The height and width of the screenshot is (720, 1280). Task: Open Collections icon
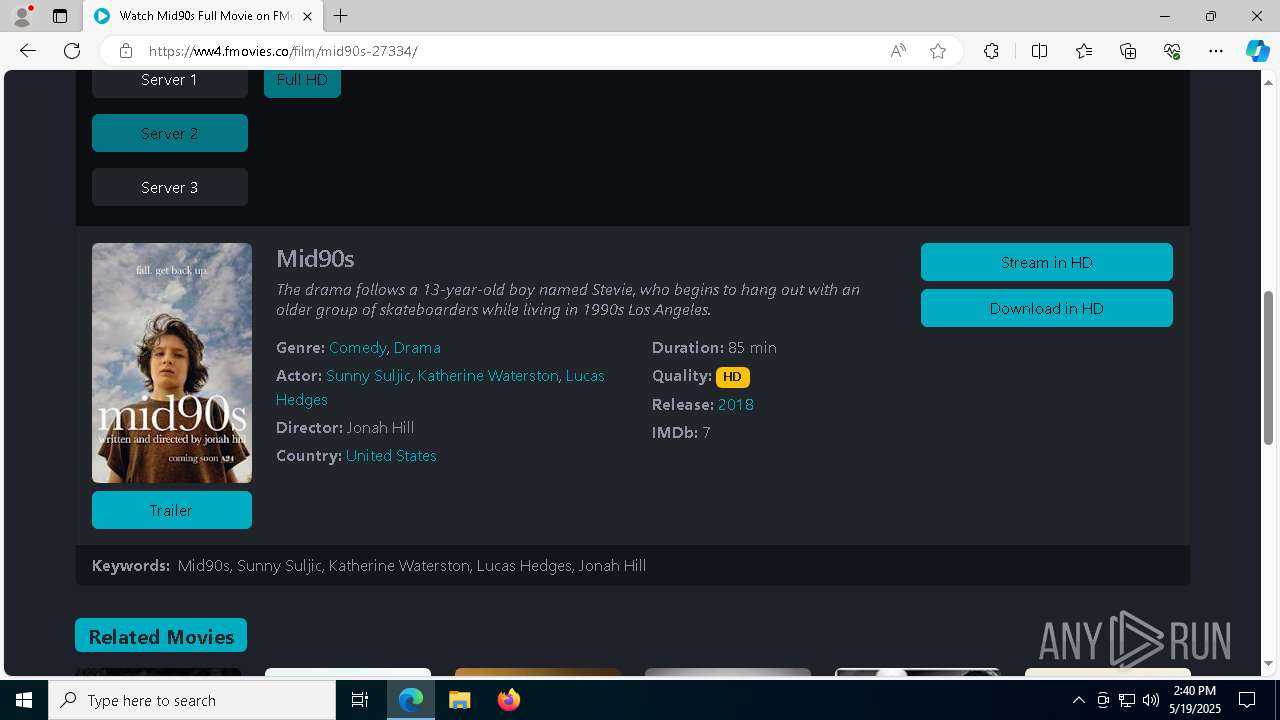pyautogui.click(x=1128, y=51)
